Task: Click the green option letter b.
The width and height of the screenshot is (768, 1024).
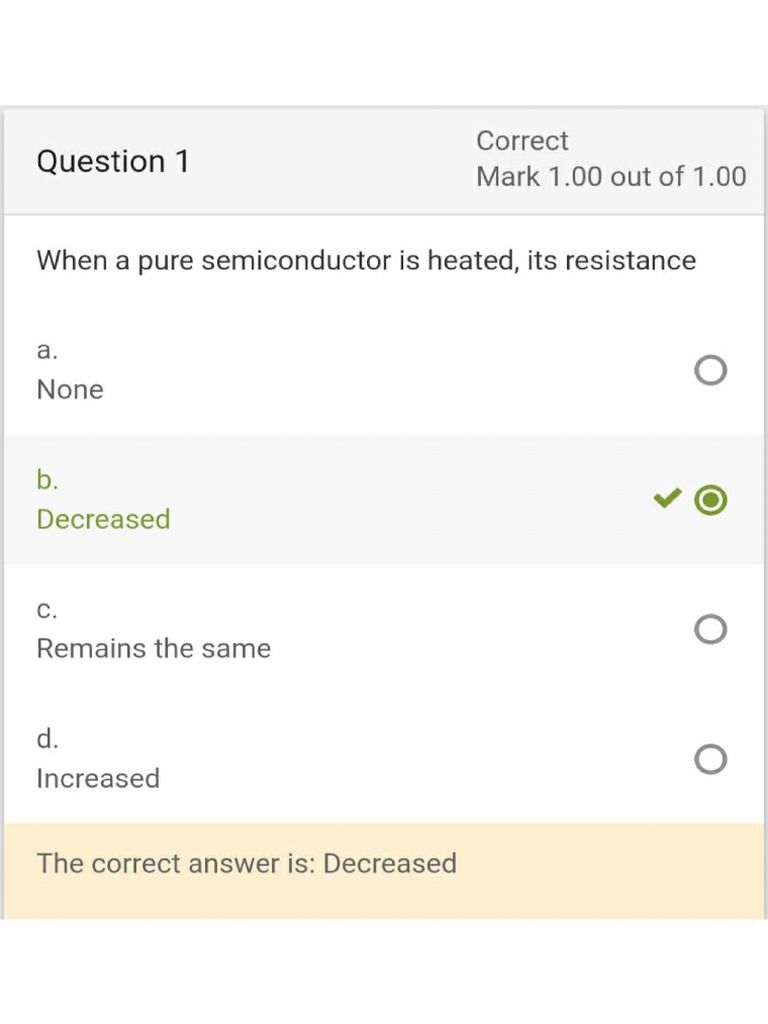Action: [47, 480]
